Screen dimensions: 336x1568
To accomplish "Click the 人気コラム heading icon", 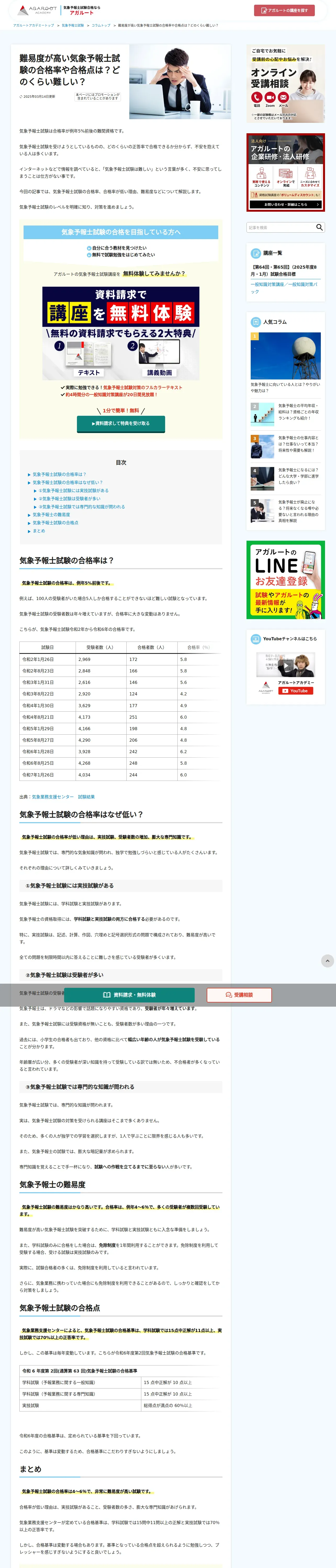I will click(x=256, y=322).
